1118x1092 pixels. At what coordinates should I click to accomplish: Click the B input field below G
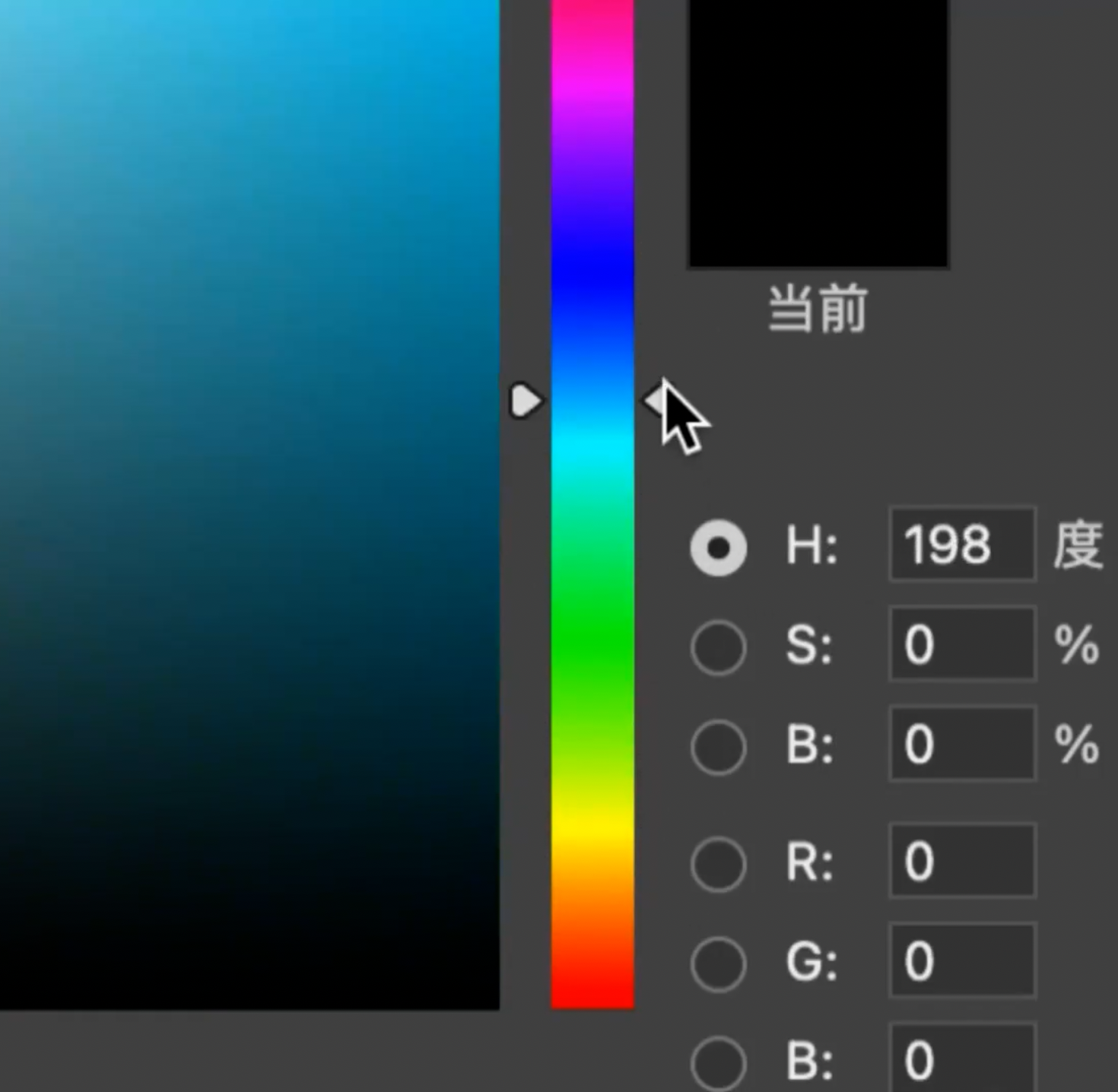961,1059
